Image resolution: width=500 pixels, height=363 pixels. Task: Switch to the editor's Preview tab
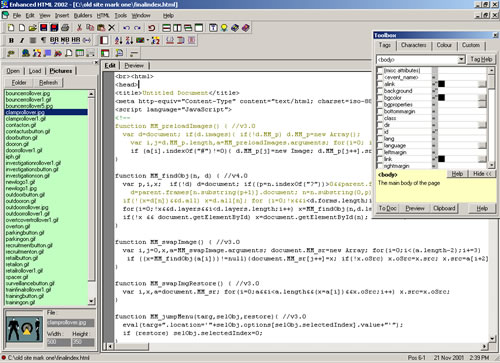pyautogui.click(x=134, y=66)
